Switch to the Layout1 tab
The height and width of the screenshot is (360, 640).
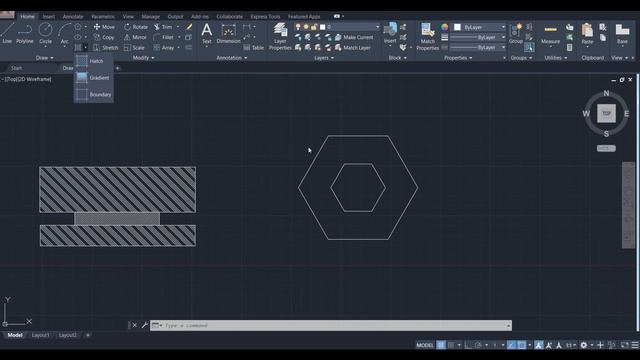[40, 335]
